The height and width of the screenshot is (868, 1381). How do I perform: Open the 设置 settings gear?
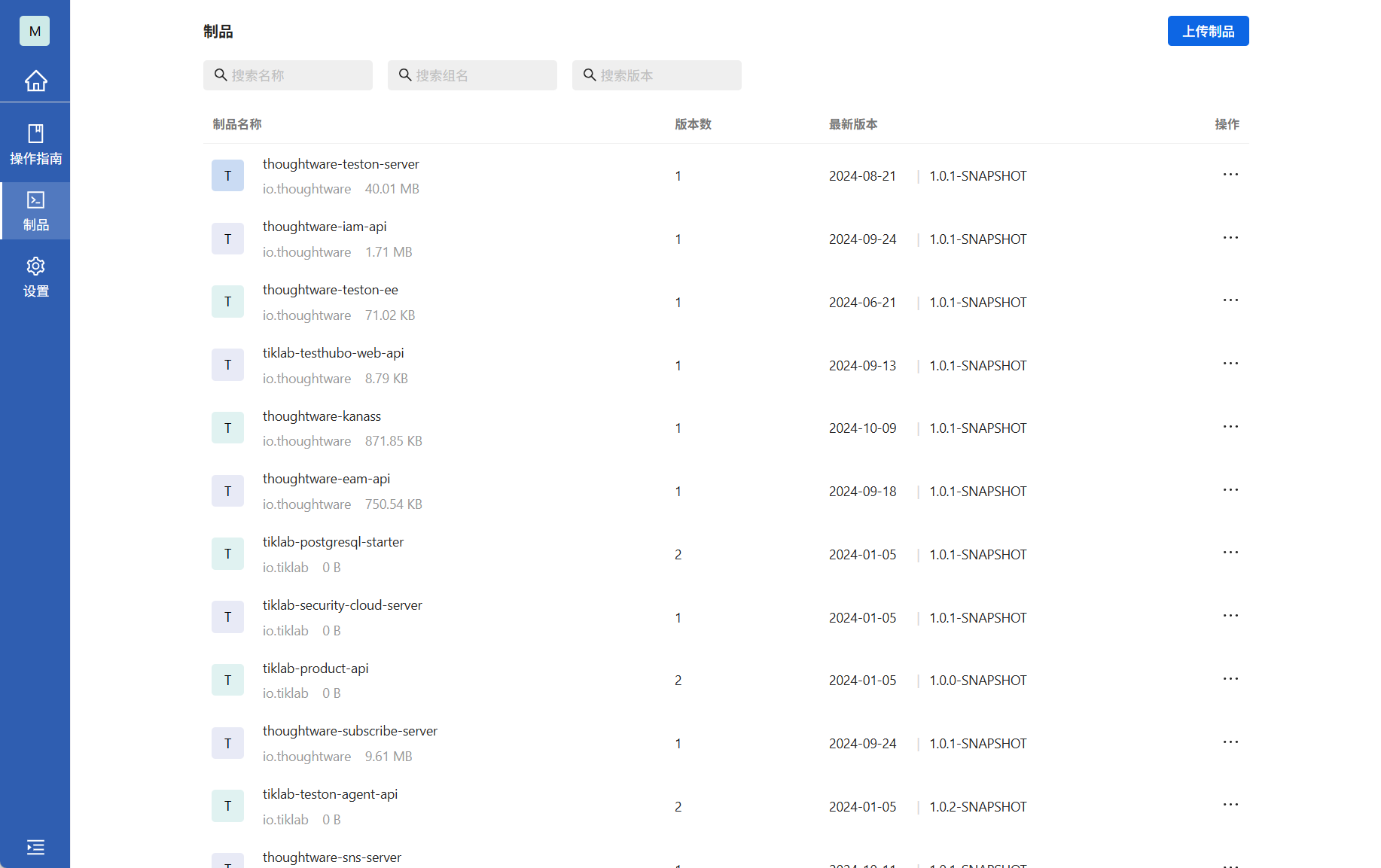(x=35, y=277)
